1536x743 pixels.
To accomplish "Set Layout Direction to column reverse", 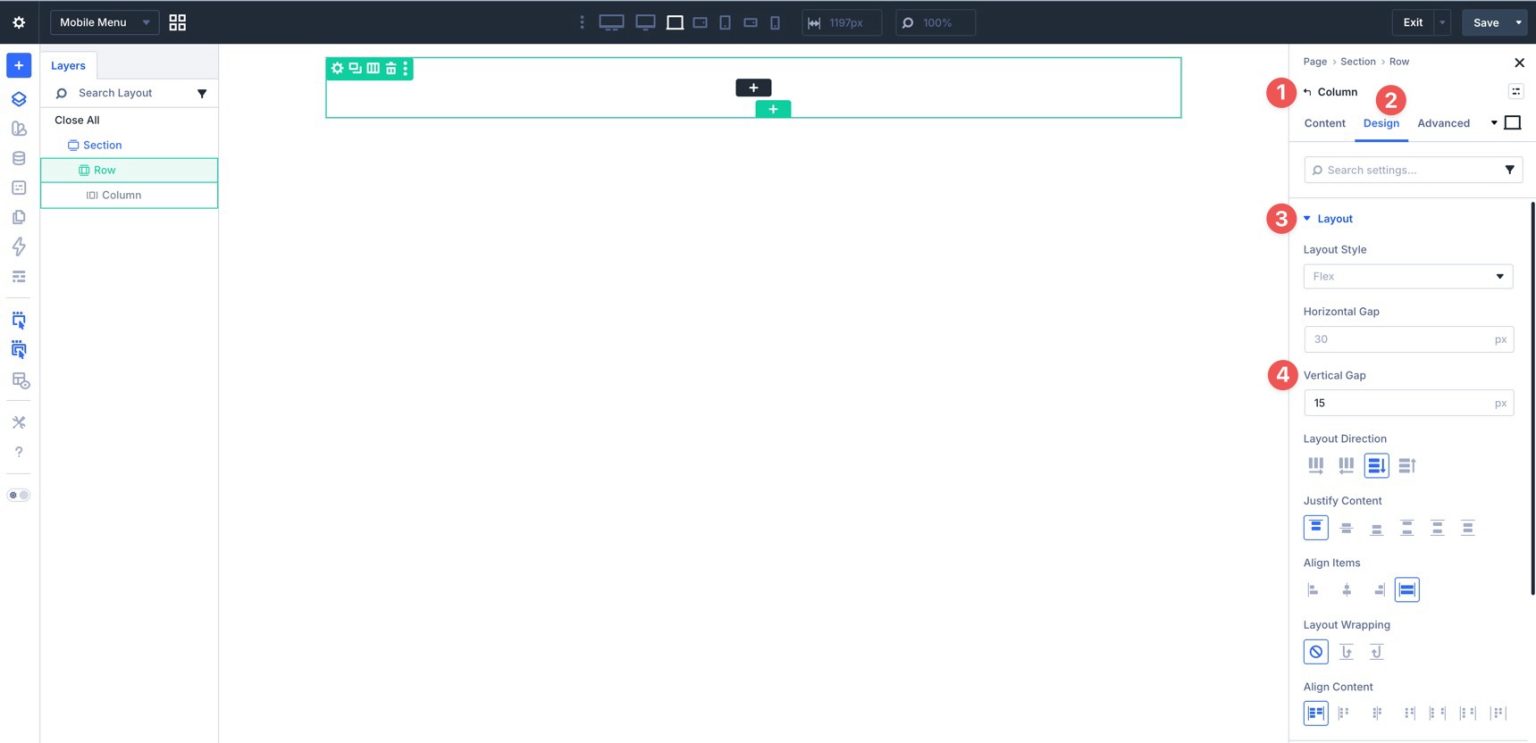I will (1407, 465).
